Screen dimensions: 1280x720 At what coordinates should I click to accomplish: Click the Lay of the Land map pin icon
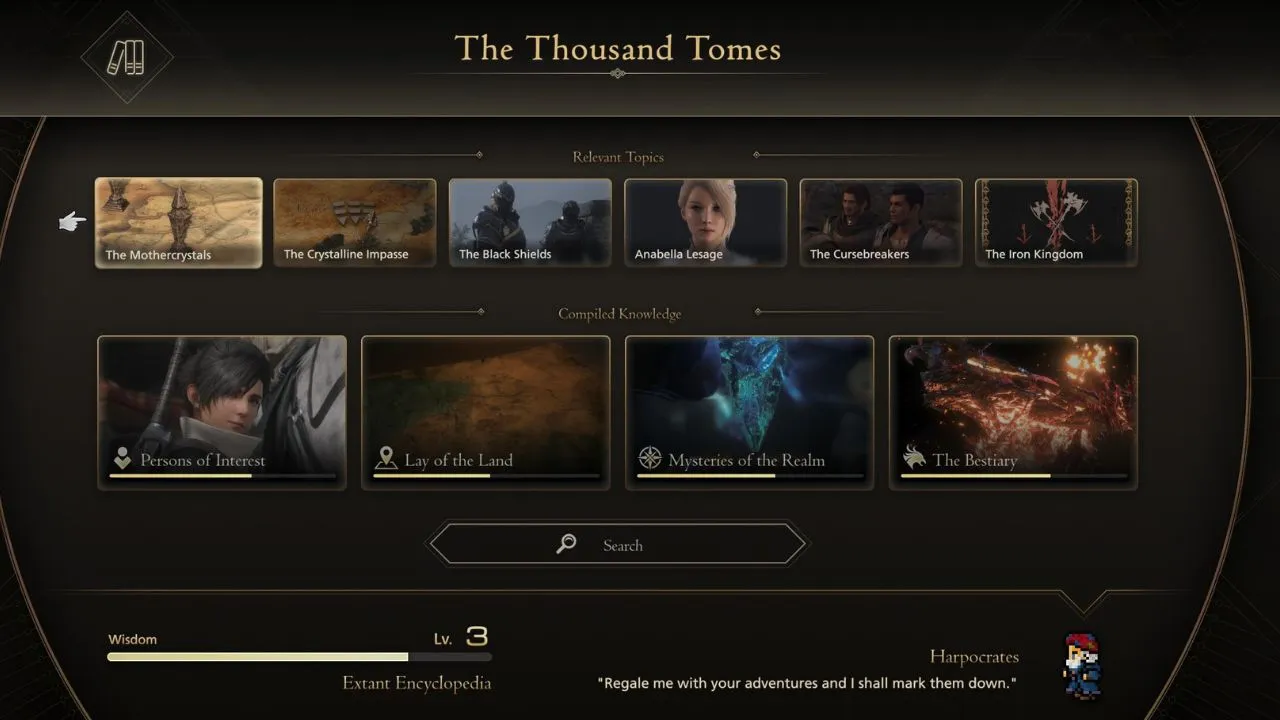[x=386, y=459]
